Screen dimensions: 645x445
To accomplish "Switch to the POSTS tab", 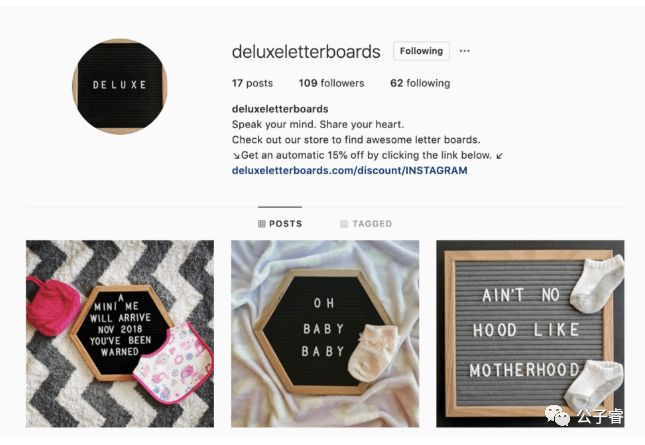I will [x=280, y=224].
